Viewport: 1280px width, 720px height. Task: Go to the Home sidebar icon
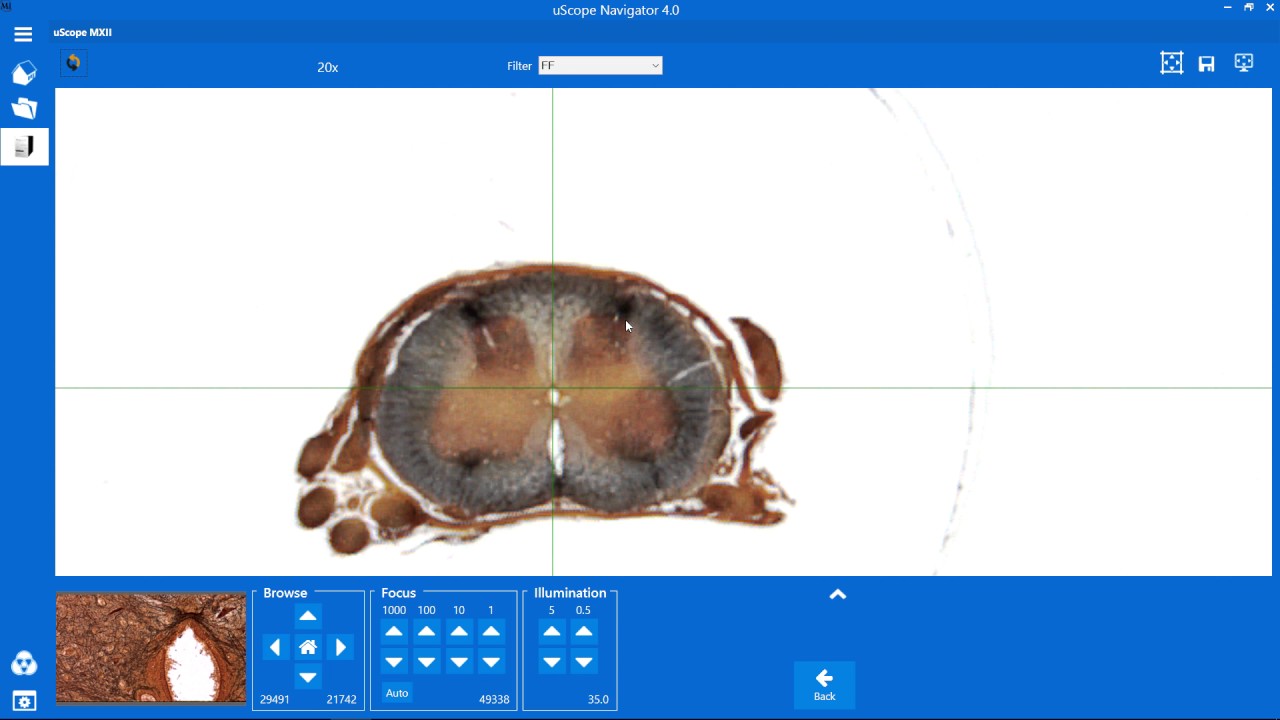click(x=24, y=72)
